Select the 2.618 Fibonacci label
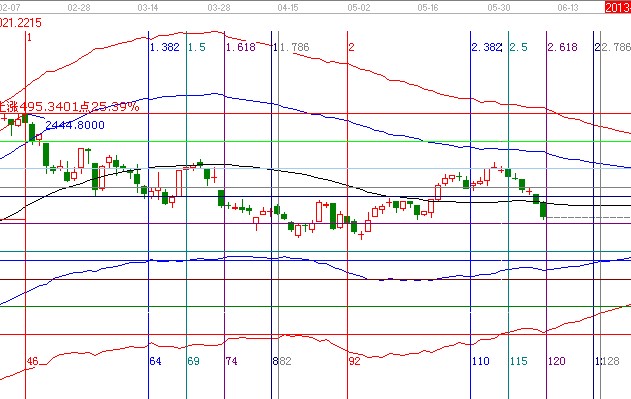This screenshot has width=631, height=399. pyautogui.click(x=563, y=47)
